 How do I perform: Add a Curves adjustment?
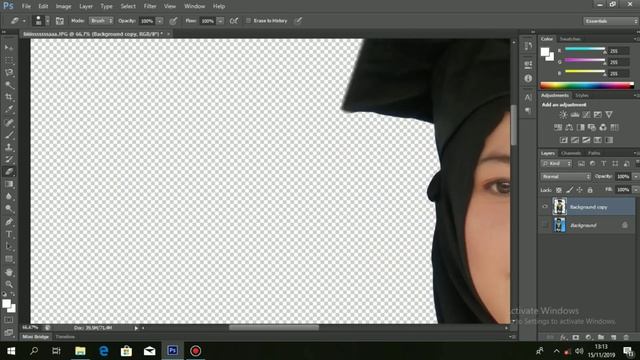pyautogui.click(x=586, y=115)
